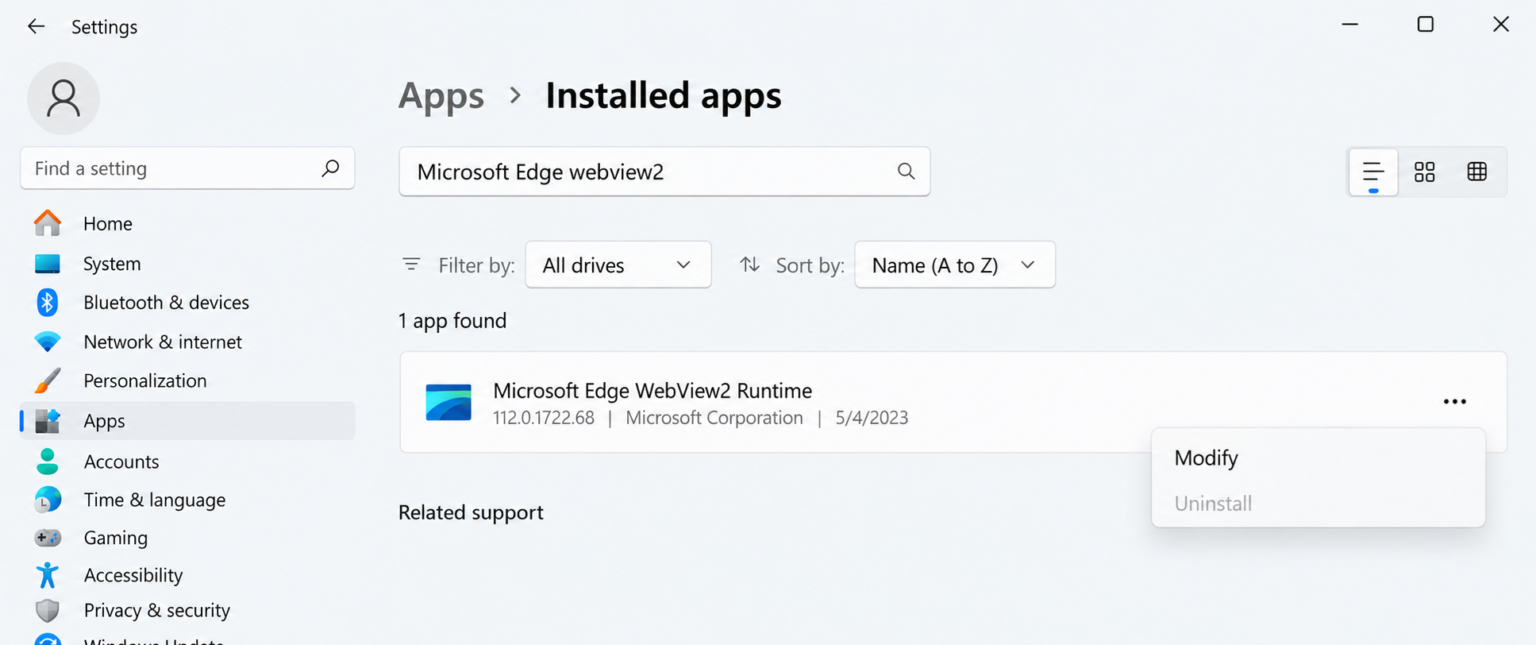
Task: Click the Microsoft Edge WebView2 Runtime app icon
Action: (448, 402)
